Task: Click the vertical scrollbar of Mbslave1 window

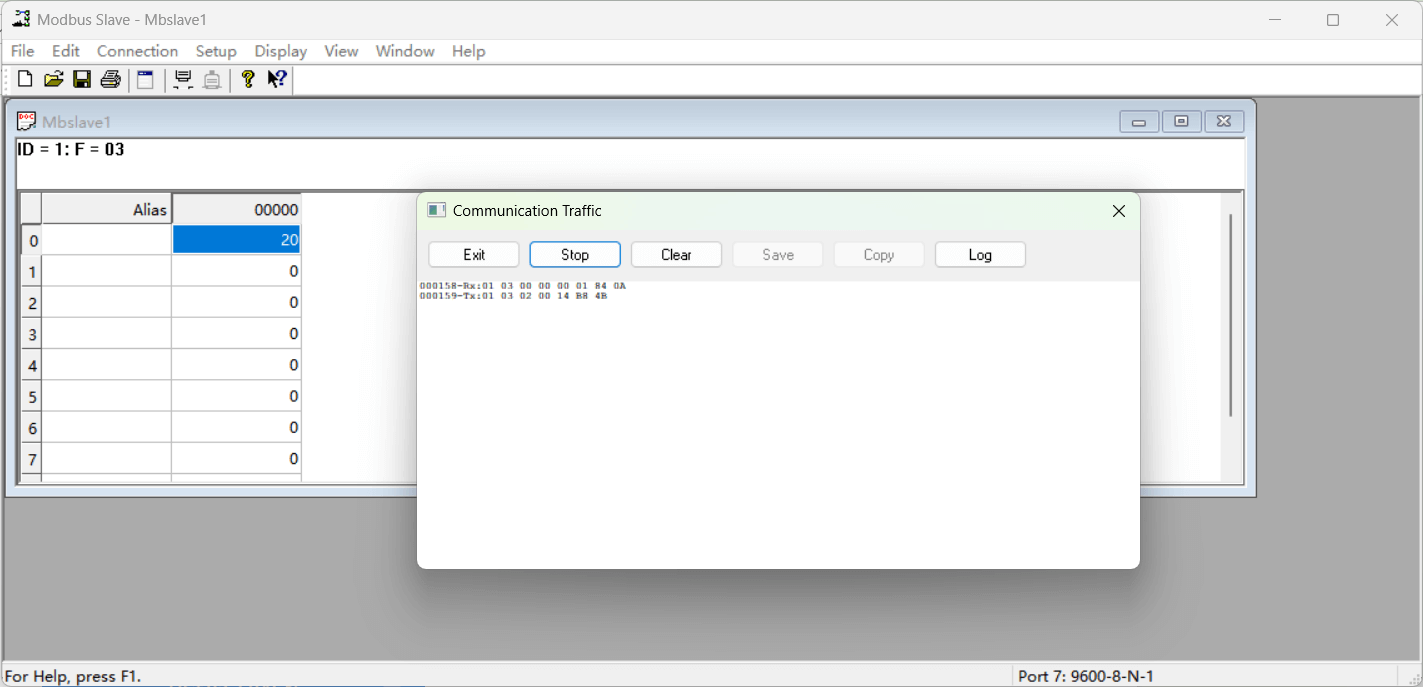Action: tap(1231, 315)
